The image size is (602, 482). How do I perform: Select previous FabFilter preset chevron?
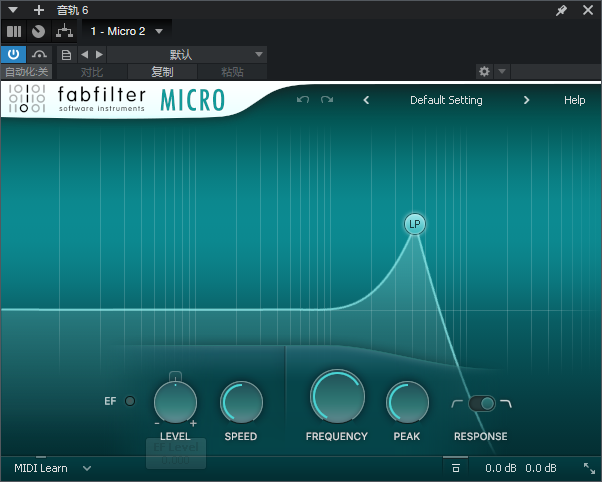coord(366,100)
